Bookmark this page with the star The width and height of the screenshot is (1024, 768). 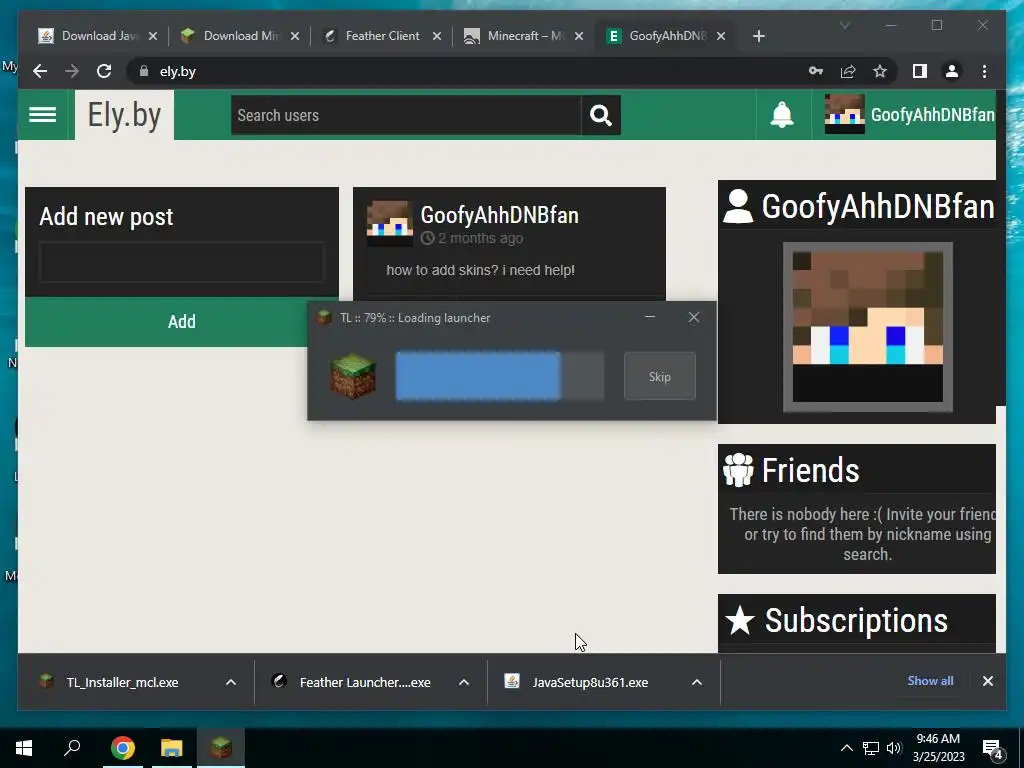tap(880, 71)
